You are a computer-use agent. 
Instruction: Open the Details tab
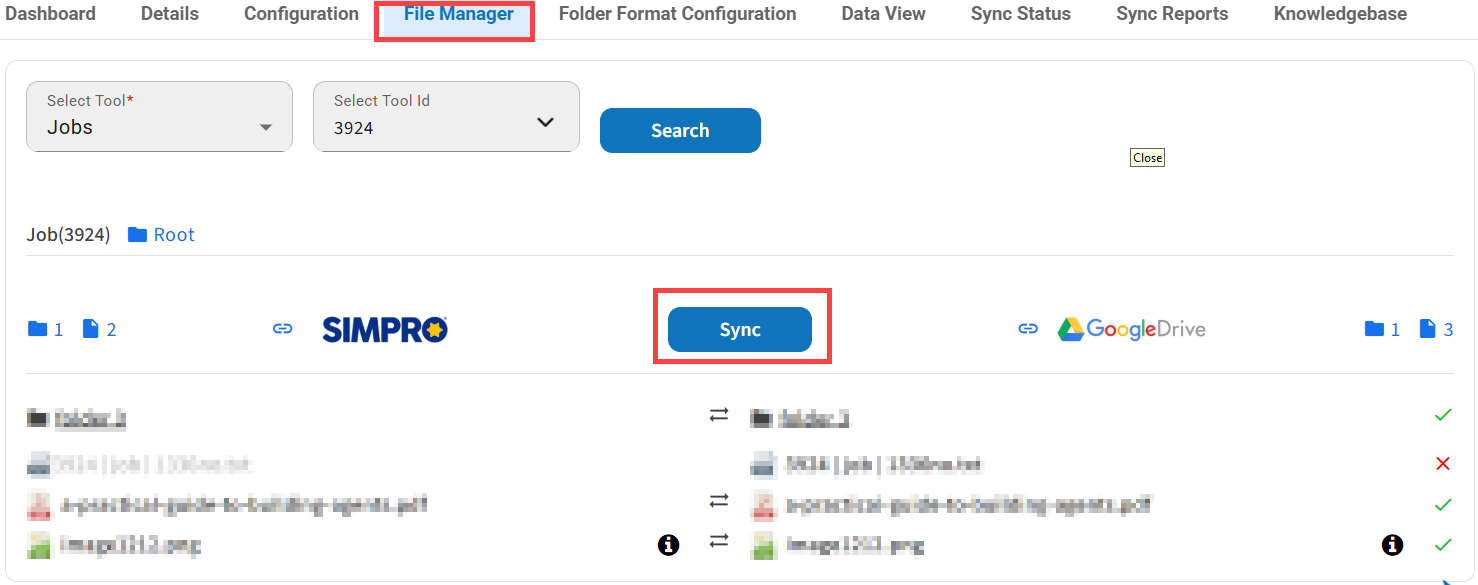coord(170,14)
